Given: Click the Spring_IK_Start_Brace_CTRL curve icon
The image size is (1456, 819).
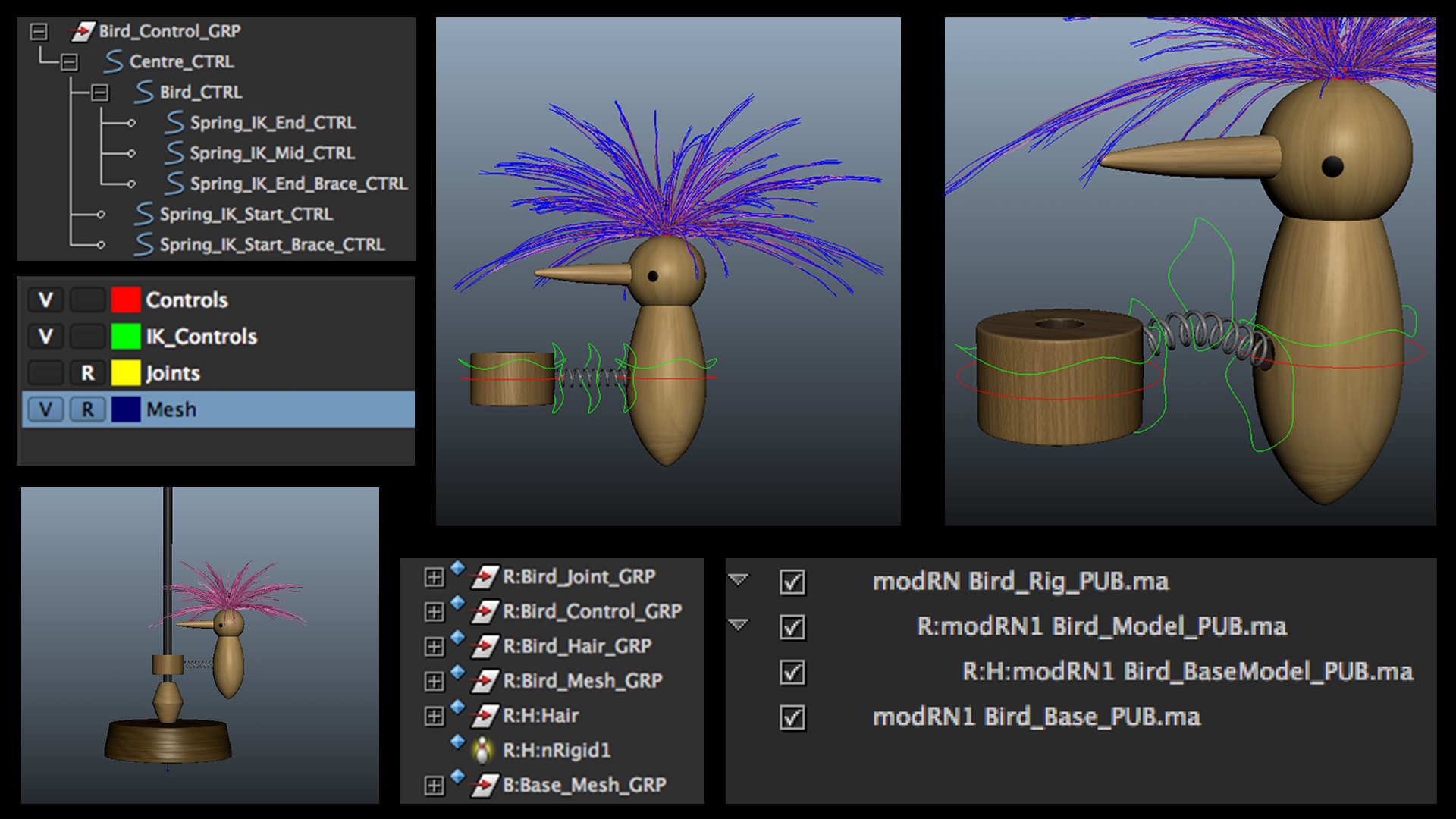Looking at the screenshot, I should 144,245.
